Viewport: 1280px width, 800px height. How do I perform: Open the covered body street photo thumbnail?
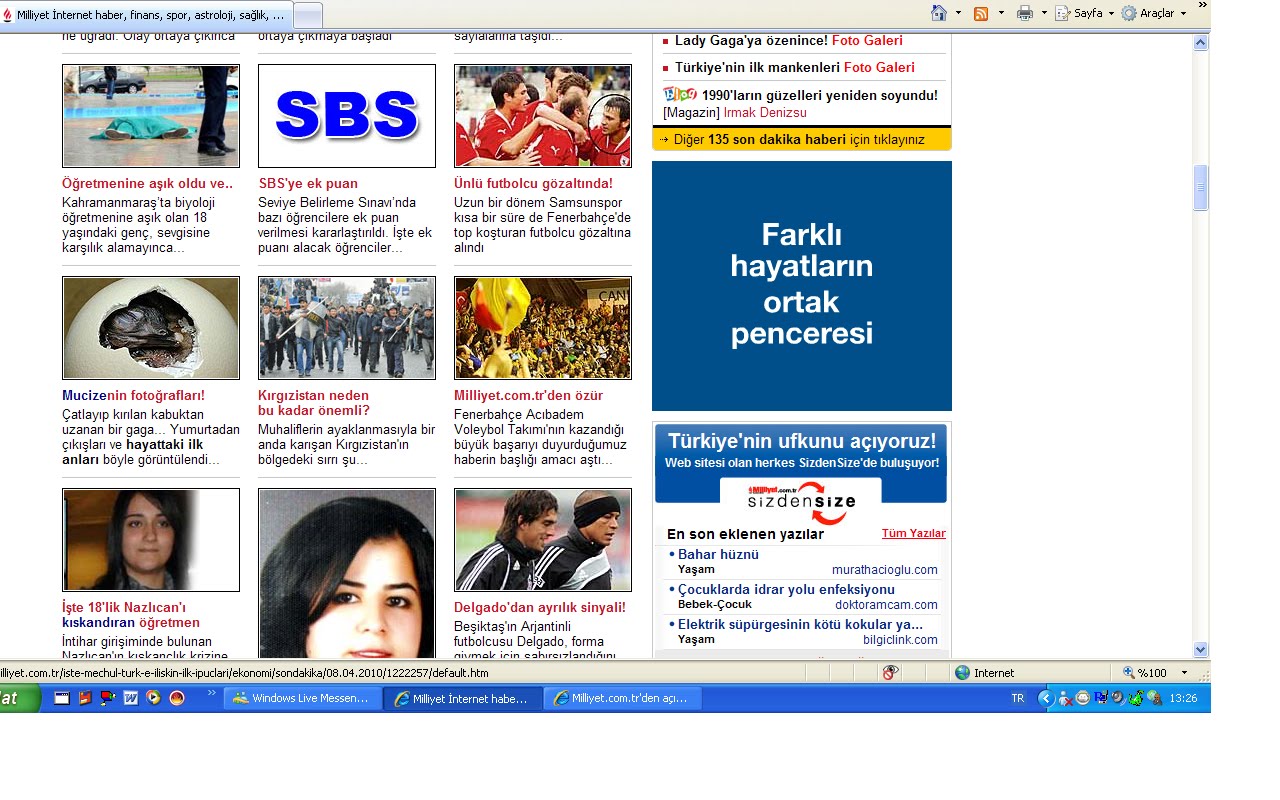pyautogui.click(x=151, y=116)
